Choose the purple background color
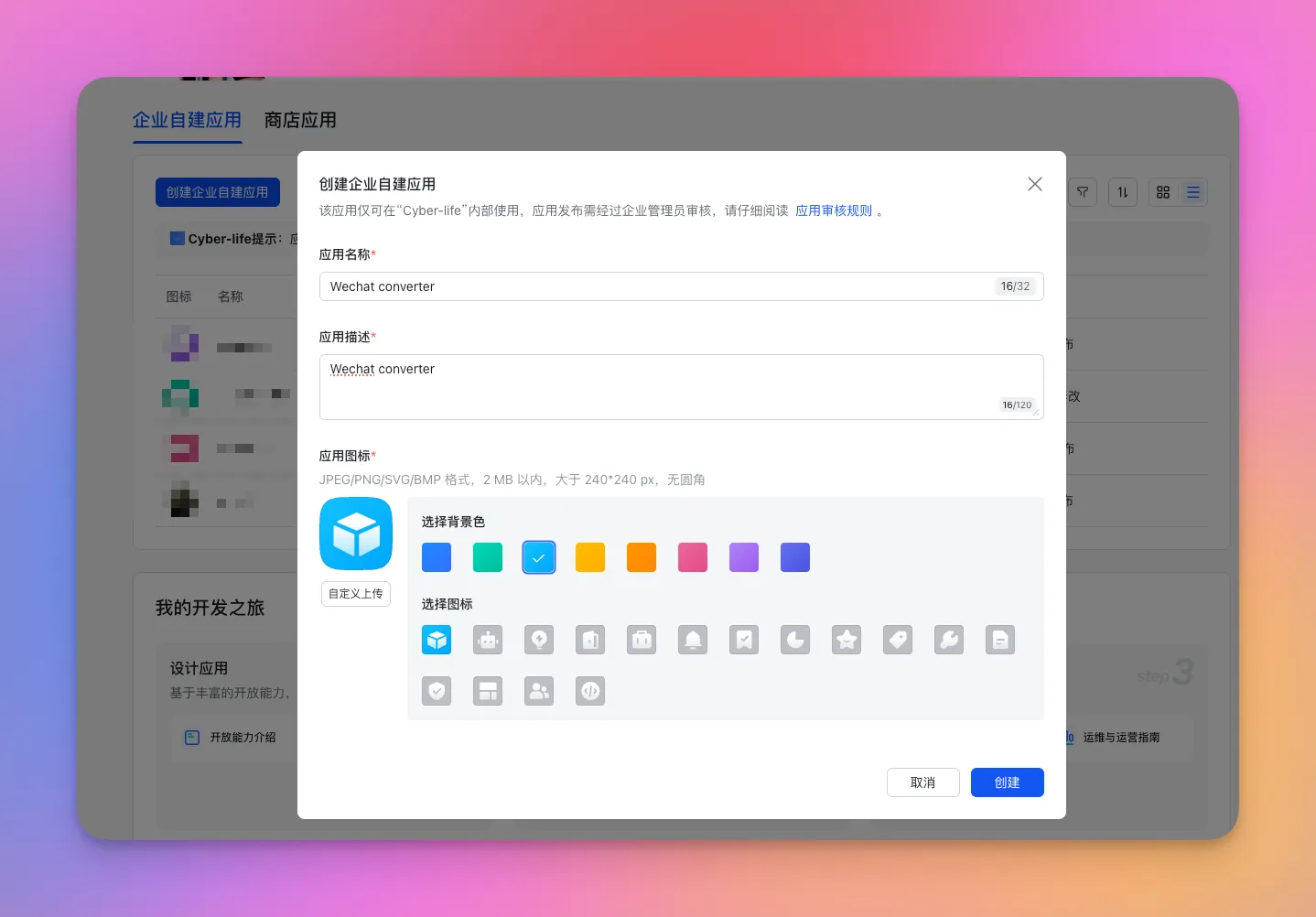Image resolution: width=1316 pixels, height=917 pixels. (x=744, y=557)
